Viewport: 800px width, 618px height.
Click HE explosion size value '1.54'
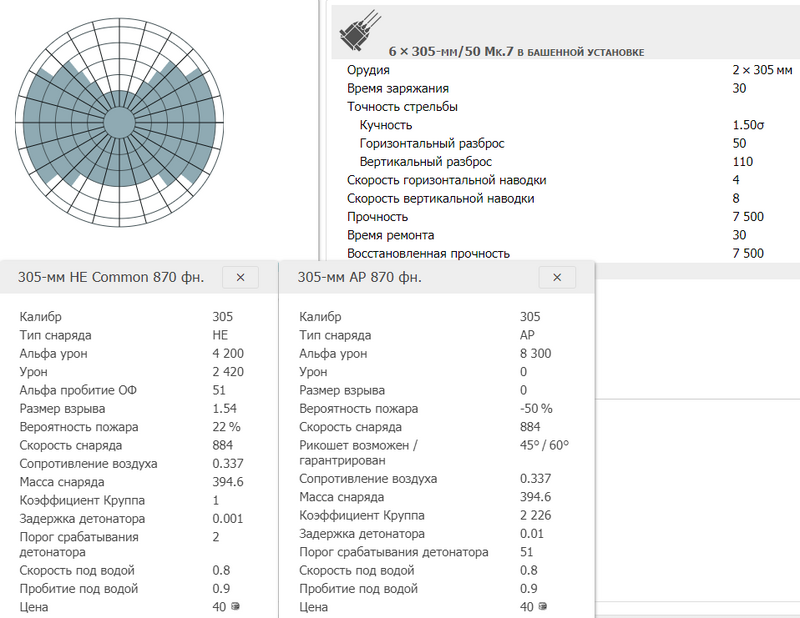tap(224, 409)
